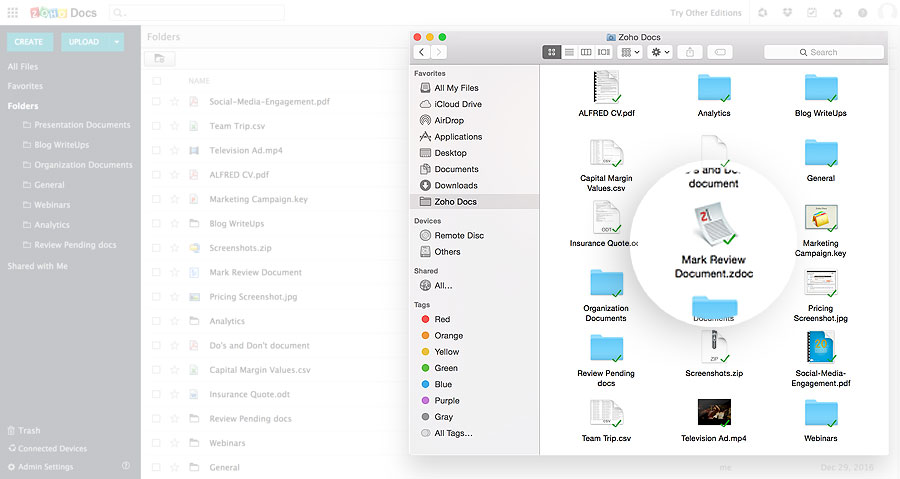The image size is (900, 479).
Task: Open Review Pending docs folder in Finder
Action: pos(607,348)
